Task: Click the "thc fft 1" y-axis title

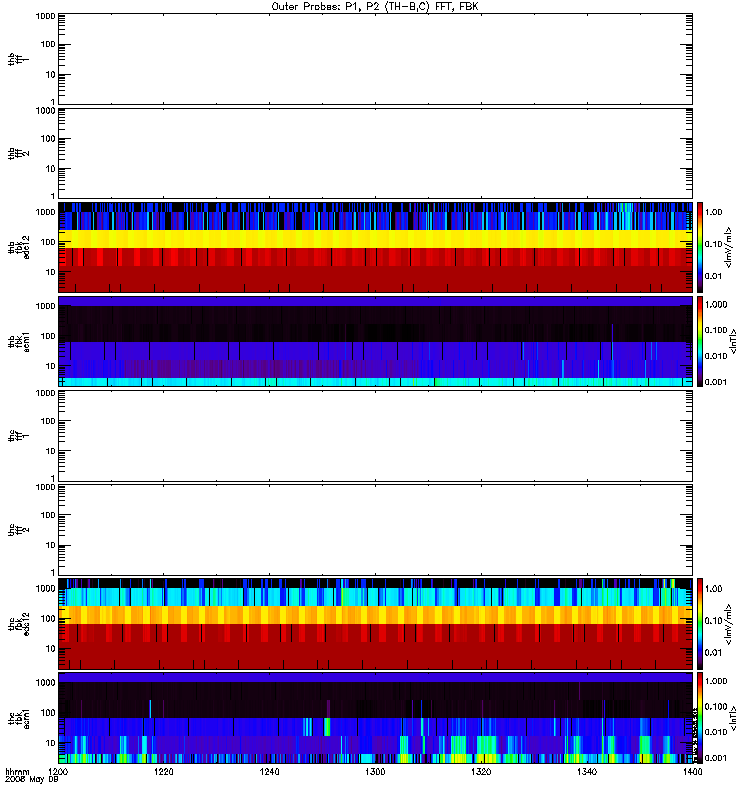Action: [19, 436]
